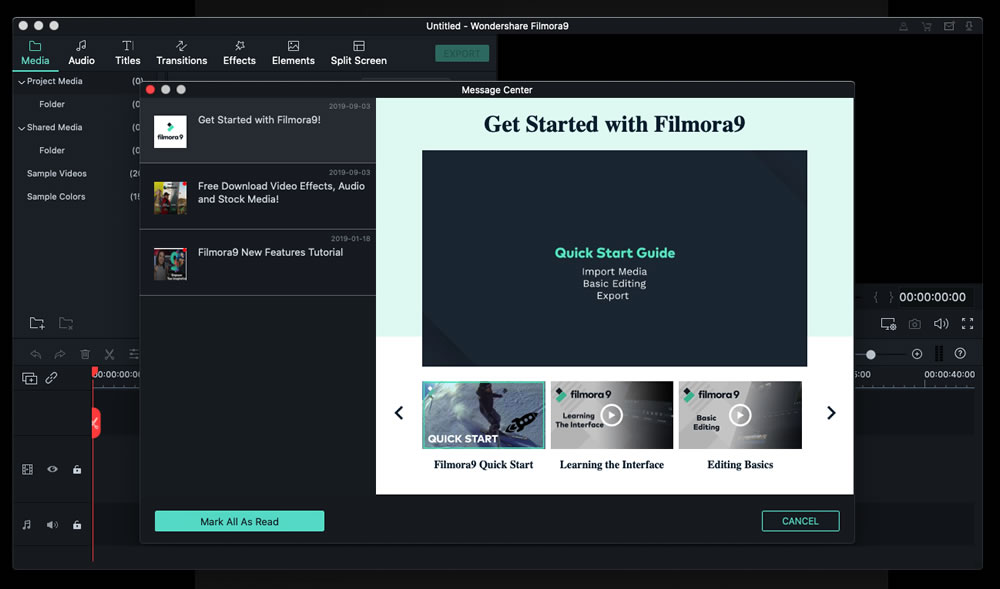
Task: Open Sample Colors in media library
Action: tap(56, 196)
